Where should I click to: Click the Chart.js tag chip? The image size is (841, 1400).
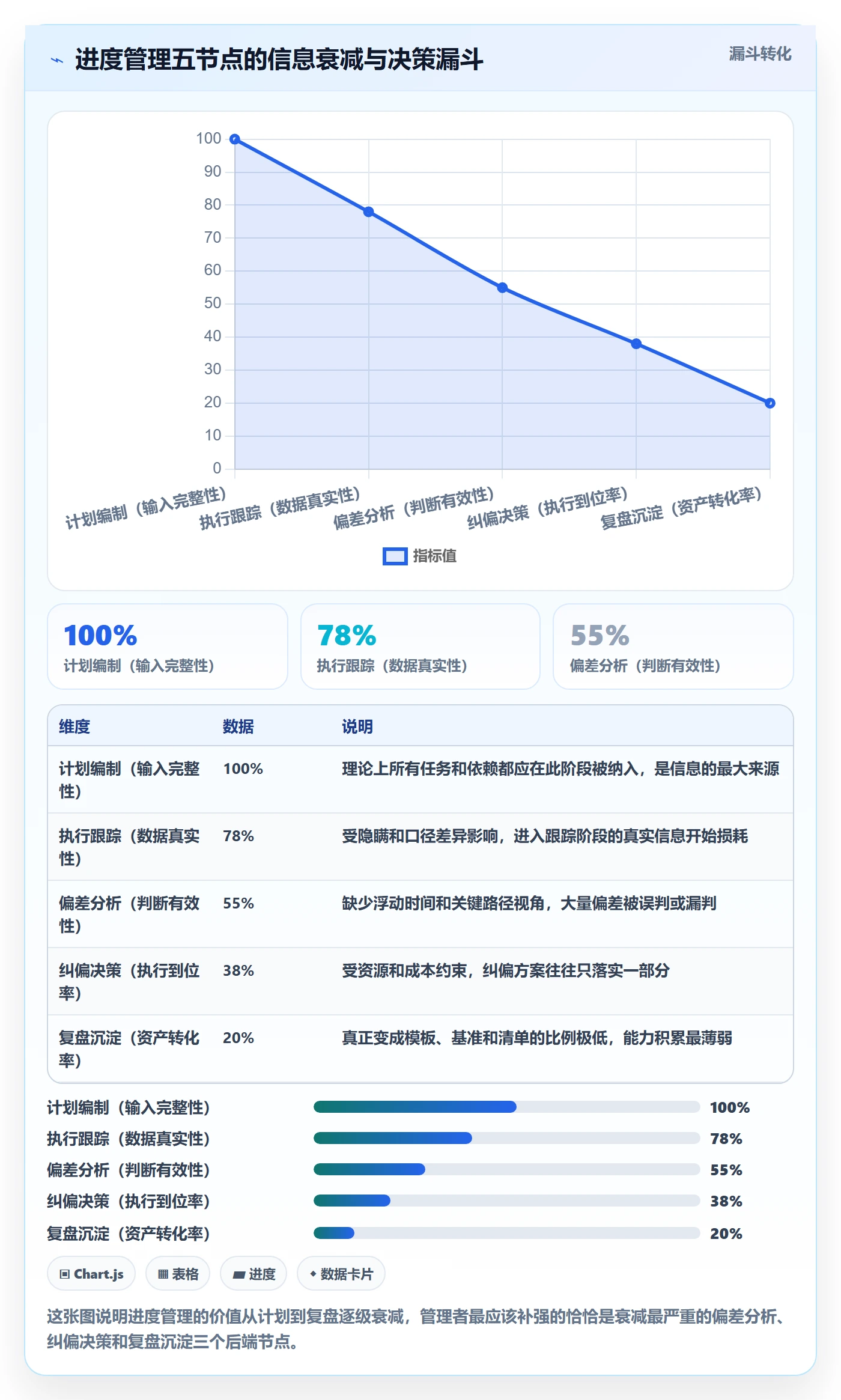click(x=91, y=1274)
